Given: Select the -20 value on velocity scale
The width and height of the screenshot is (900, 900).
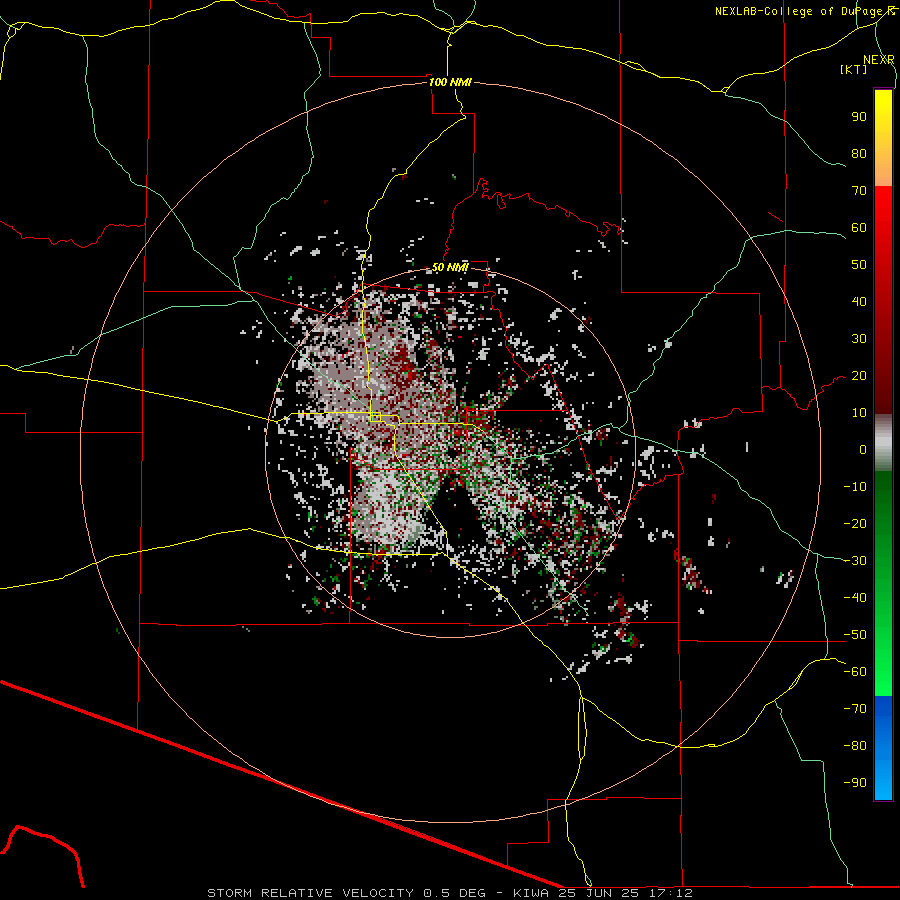Looking at the screenshot, I should click(x=855, y=523).
